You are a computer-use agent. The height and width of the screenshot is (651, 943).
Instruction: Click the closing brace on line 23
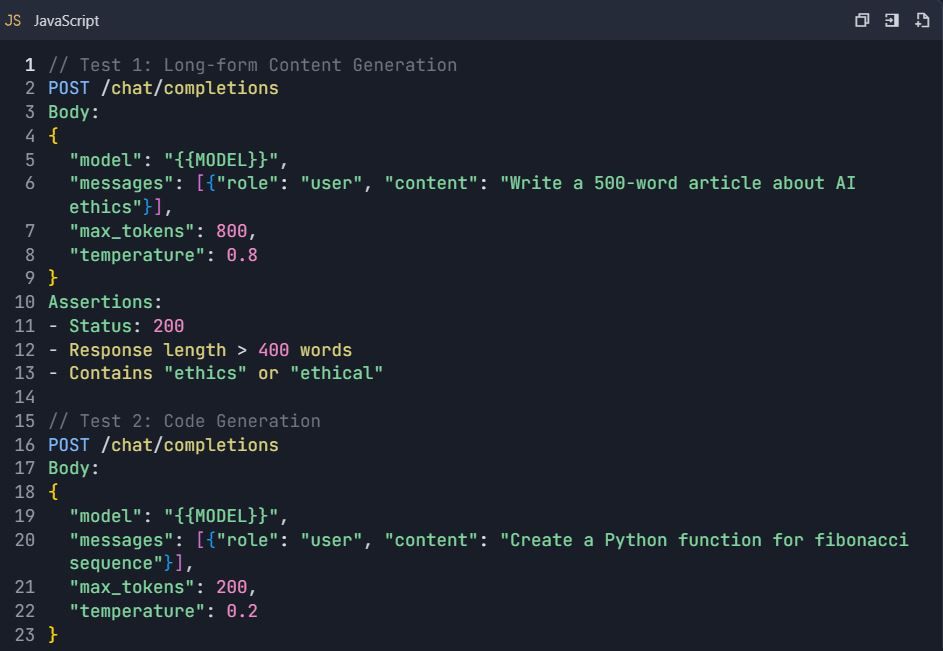(x=53, y=635)
